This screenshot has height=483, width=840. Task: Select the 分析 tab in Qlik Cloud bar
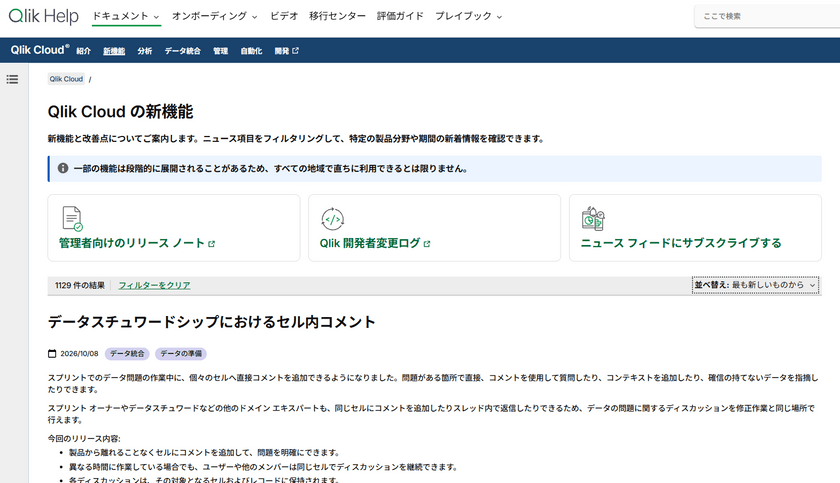pos(145,51)
